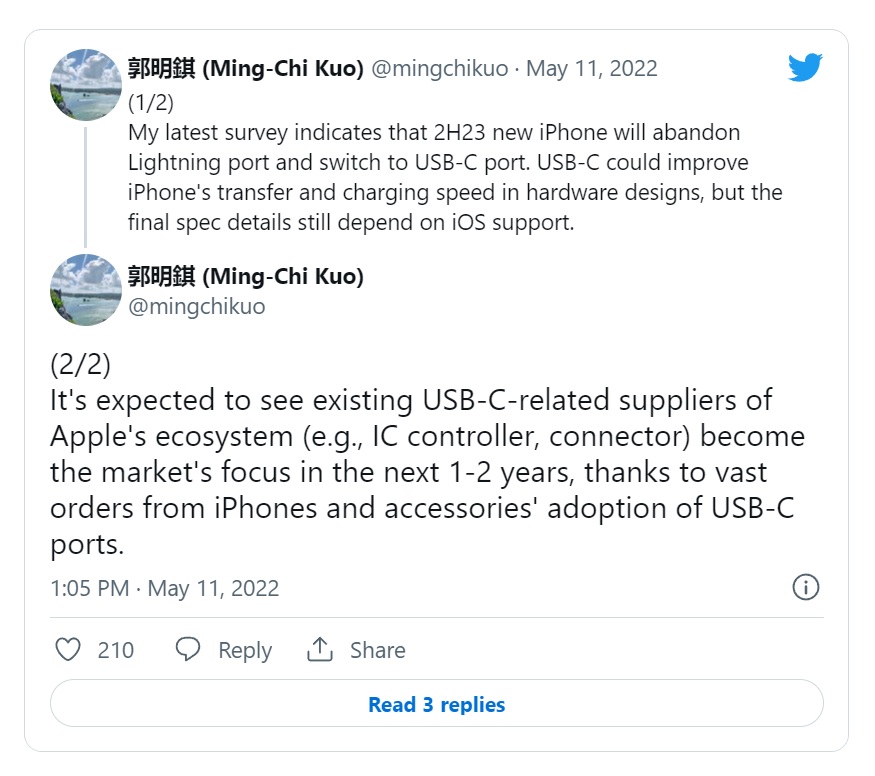
Task: Click the heart like icon
Action: coord(67,650)
